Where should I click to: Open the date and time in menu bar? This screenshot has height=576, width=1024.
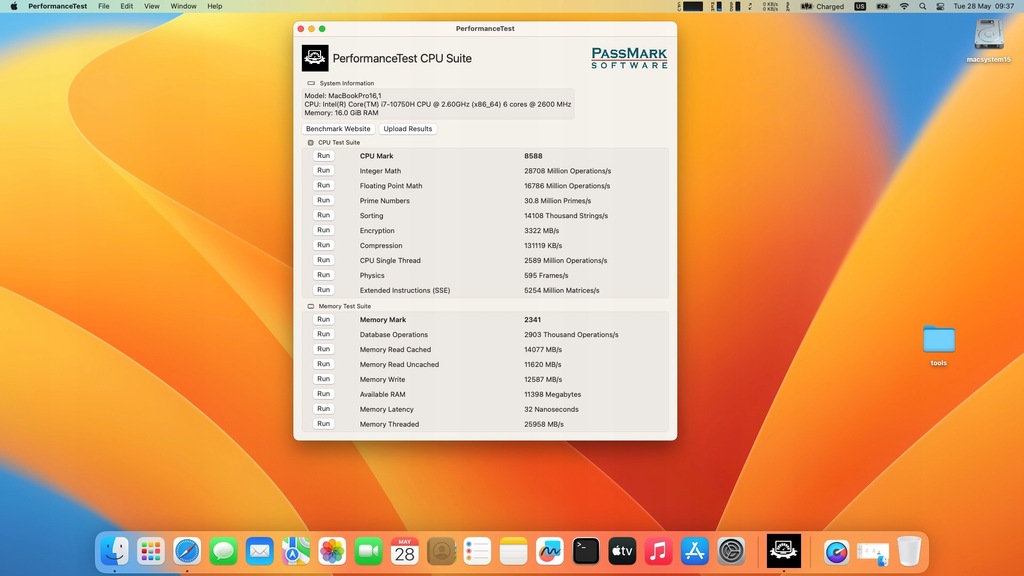click(983, 6)
